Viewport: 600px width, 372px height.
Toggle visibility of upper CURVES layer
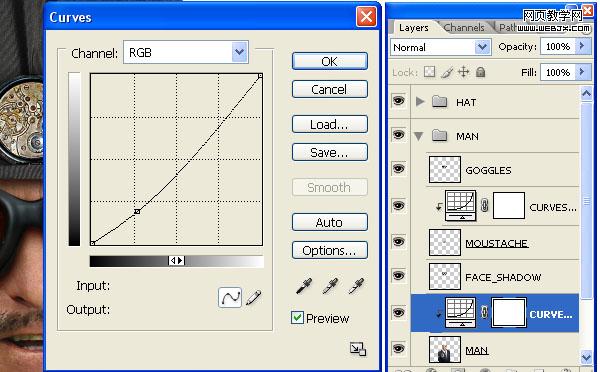click(x=398, y=206)
